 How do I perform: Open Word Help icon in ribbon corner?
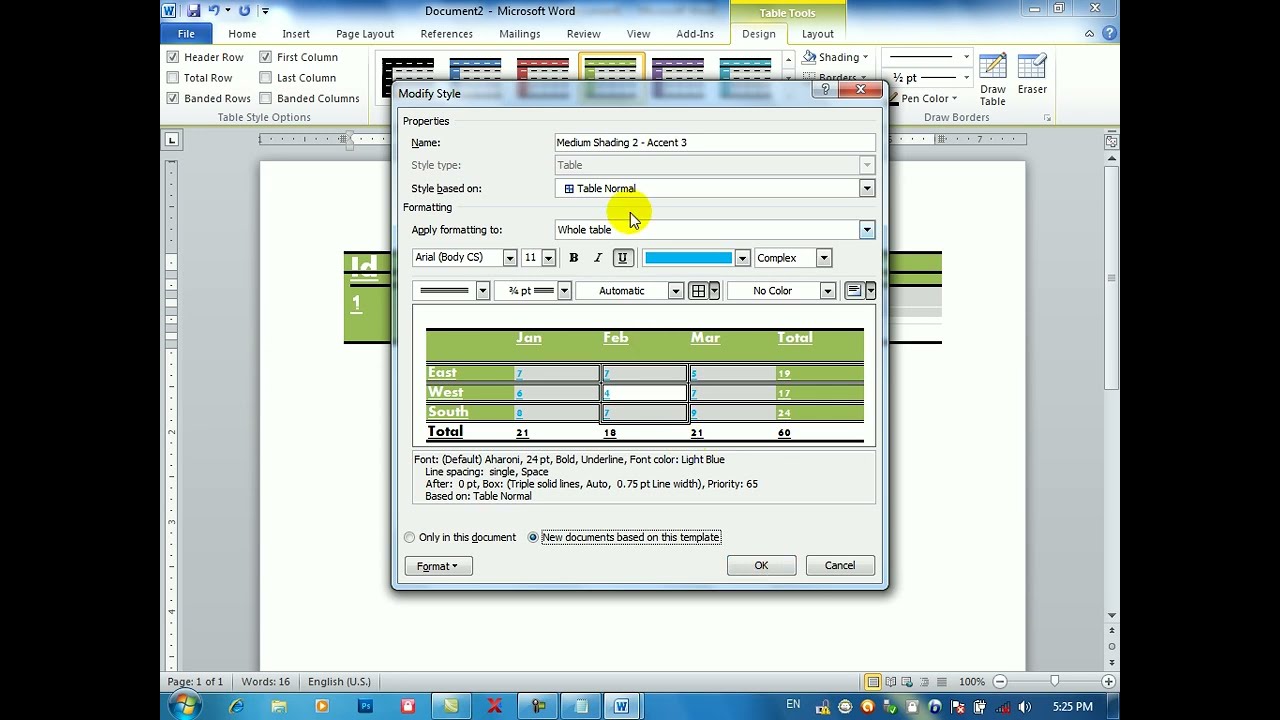[x=1109, y=33]
